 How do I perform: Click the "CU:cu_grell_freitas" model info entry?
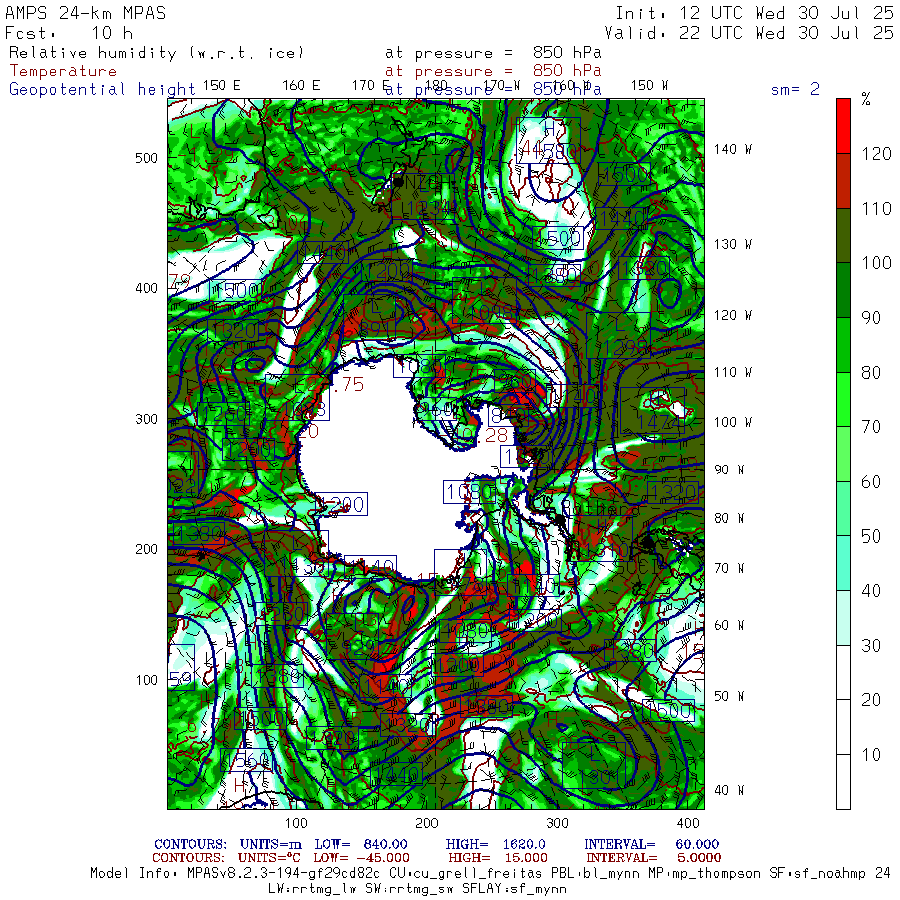click(465, 874)
